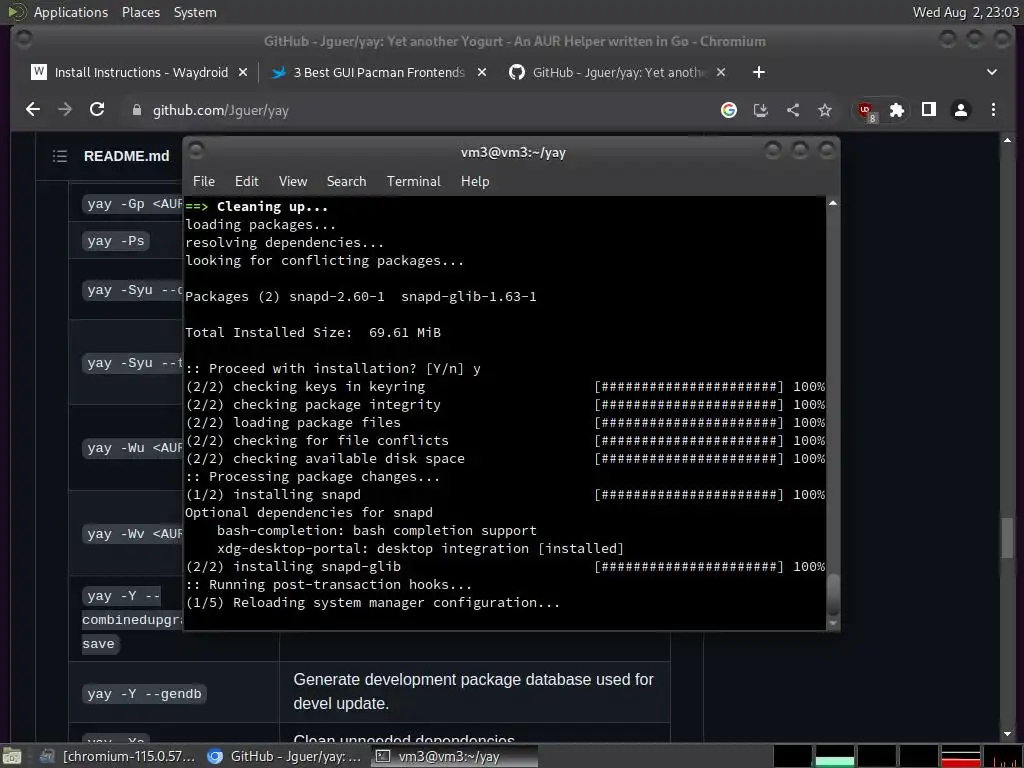Open the Applications menu
This screenshot has width=1024, height=768.
(71, 12)
